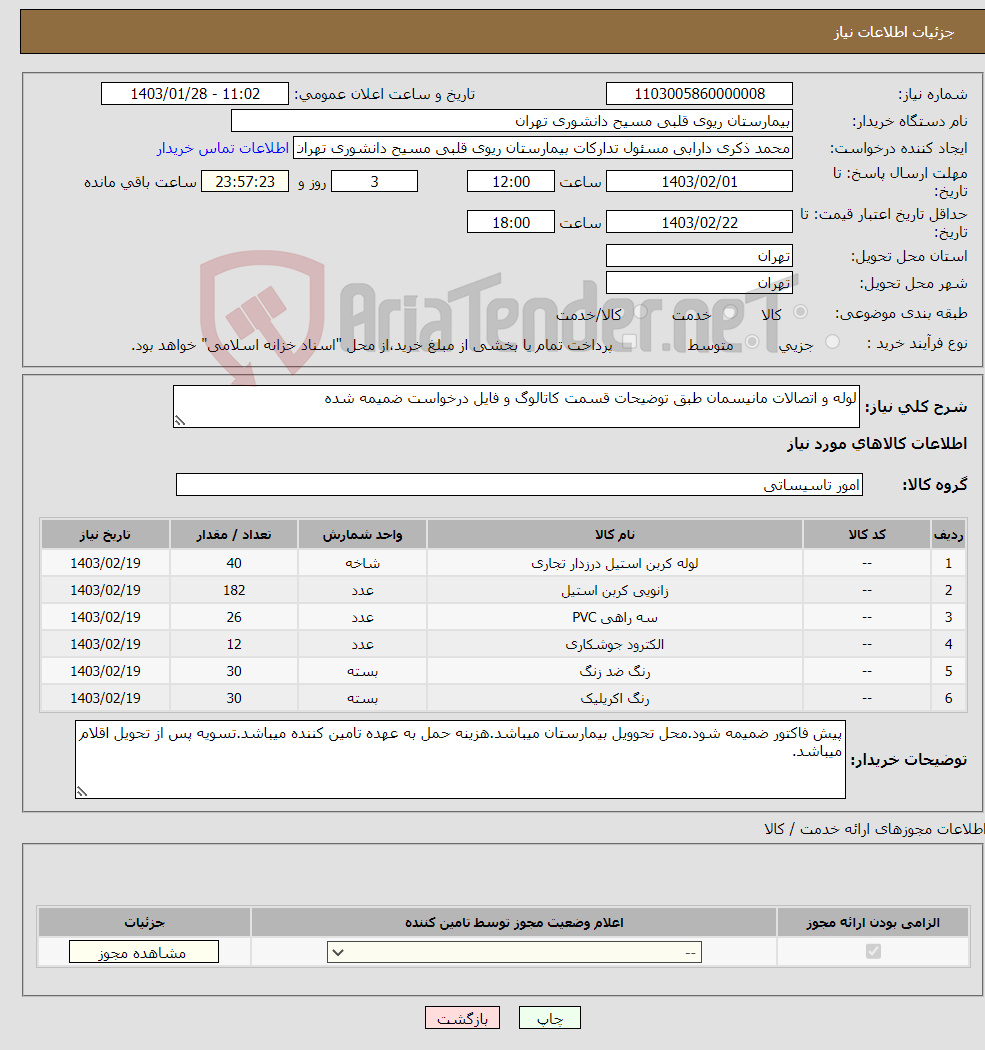Viewport: 985px width, 1050px height.
Task: Click the واحد شمارش column header
Action: (x=362, y=534)
